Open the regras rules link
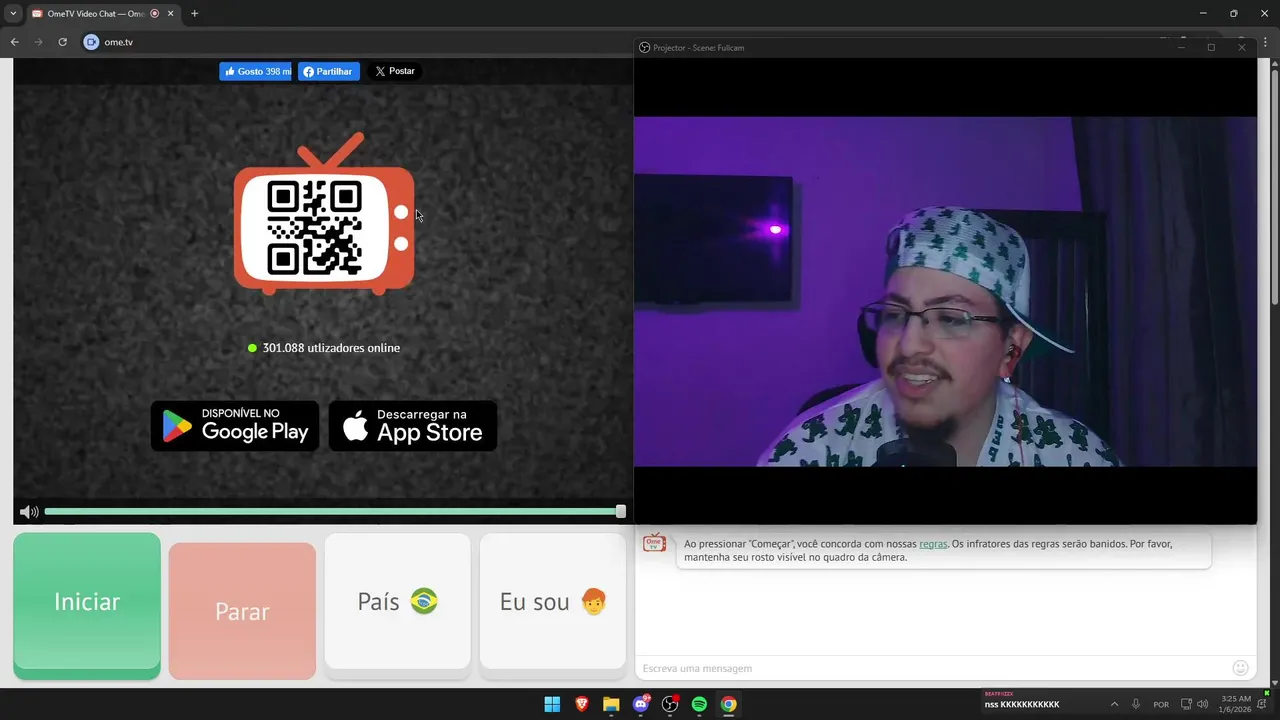Screen dimensions: 1280x720 pos(933,544)
